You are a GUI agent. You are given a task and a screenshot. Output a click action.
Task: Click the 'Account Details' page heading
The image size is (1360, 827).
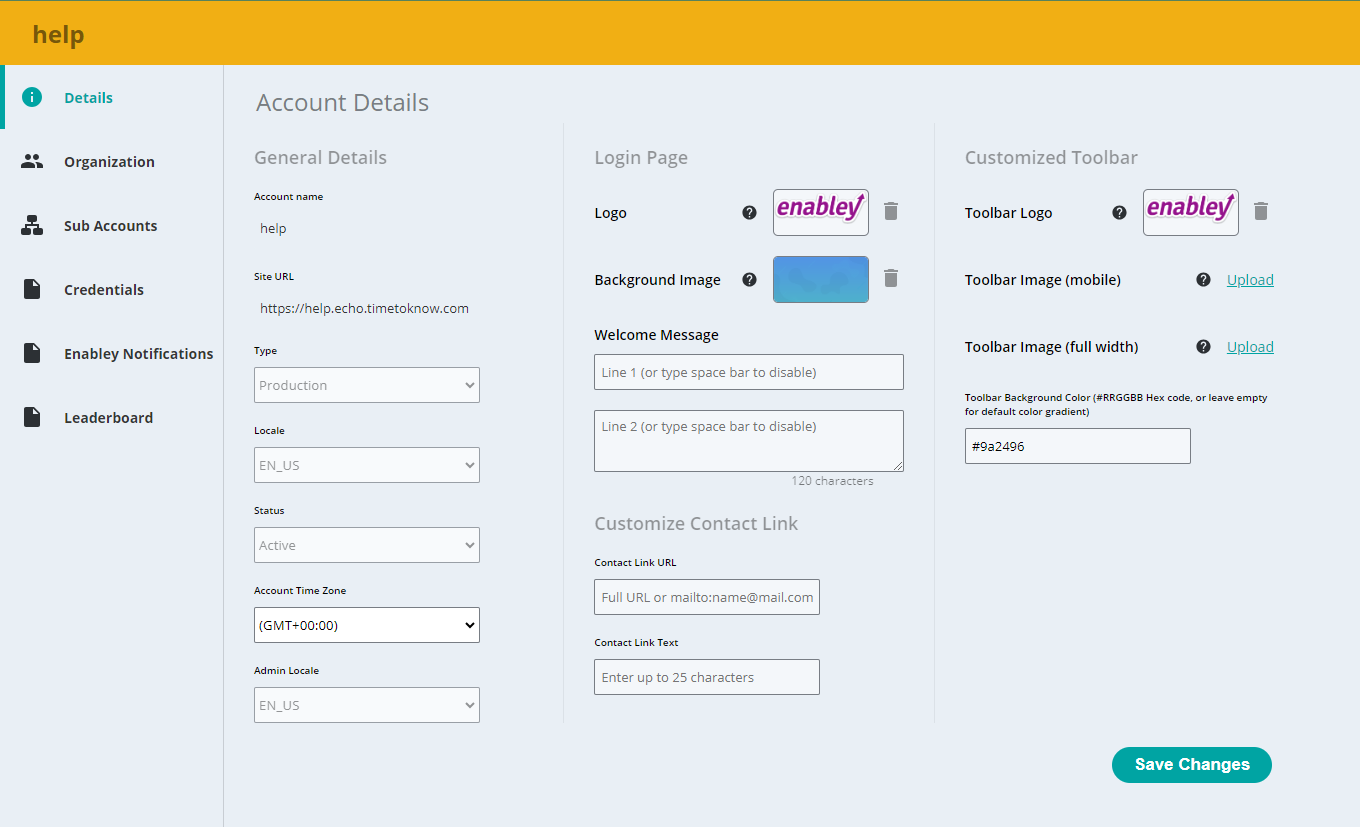click(x=342, y=103)
